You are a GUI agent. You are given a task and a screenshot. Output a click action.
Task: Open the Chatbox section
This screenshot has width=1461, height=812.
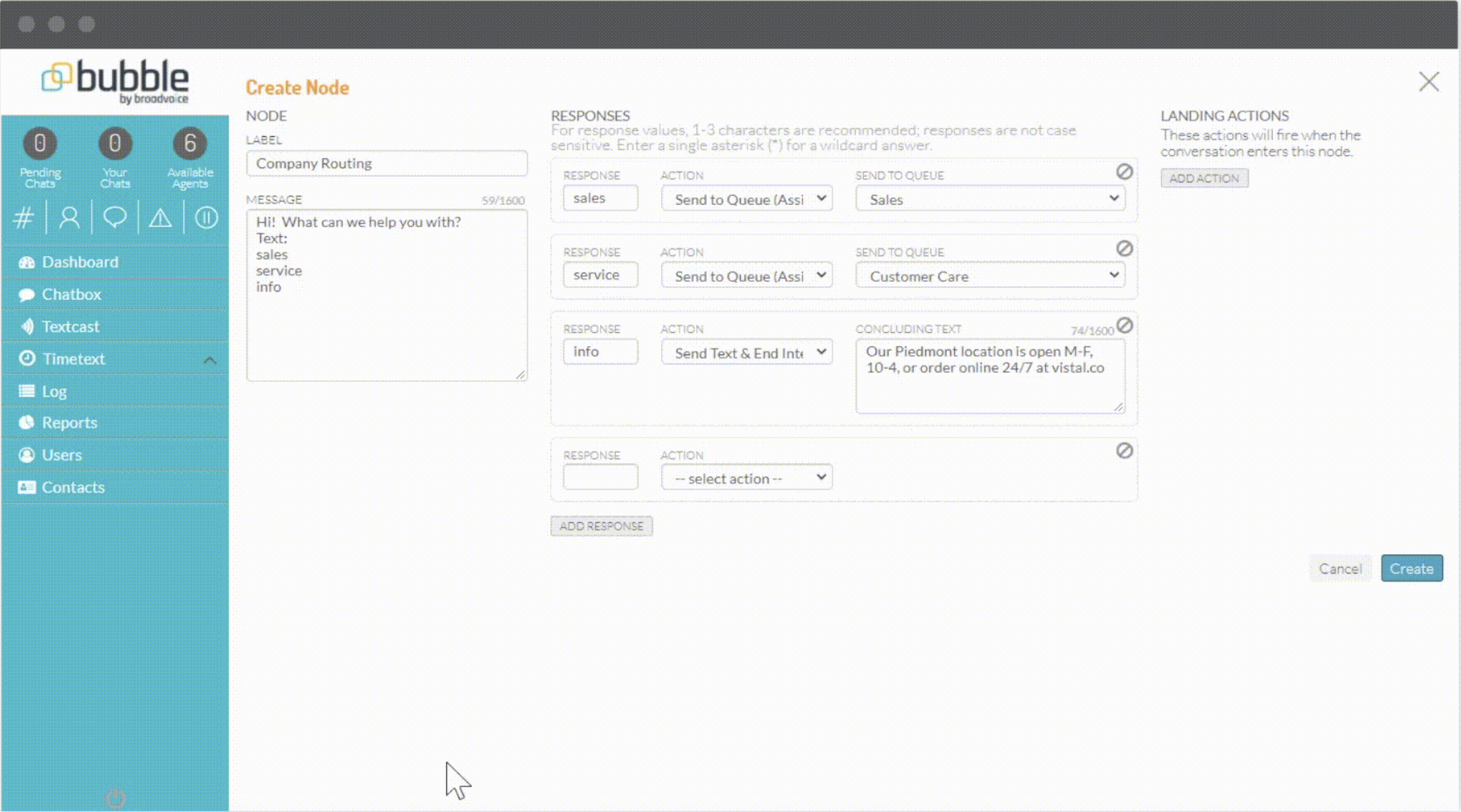(71, 294)
